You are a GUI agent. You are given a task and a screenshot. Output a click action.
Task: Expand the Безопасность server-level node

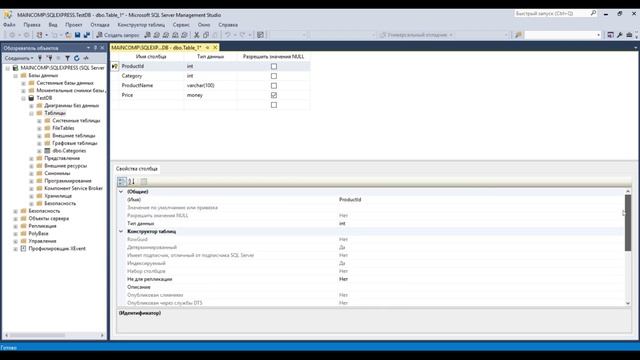click(16, 211)
